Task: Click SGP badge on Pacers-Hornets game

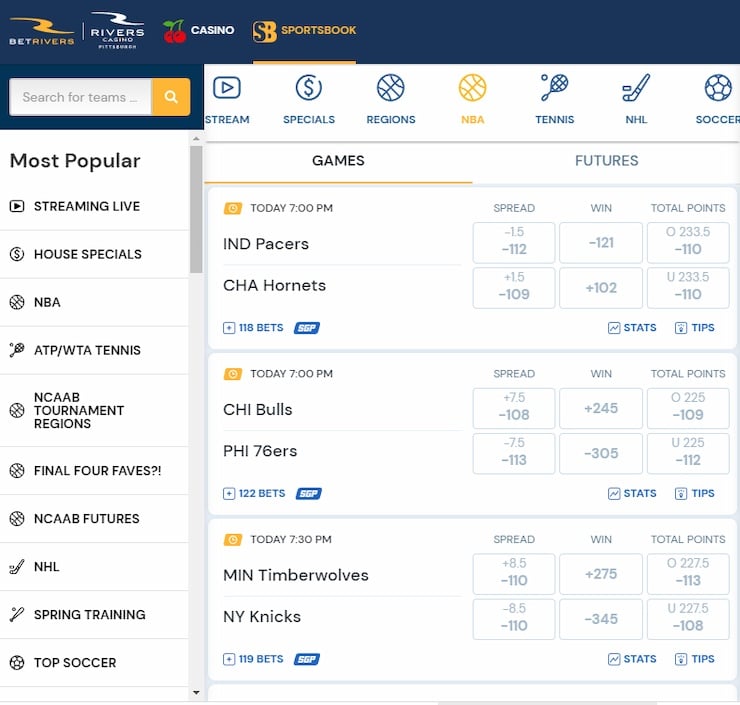Action: (307, 328)
